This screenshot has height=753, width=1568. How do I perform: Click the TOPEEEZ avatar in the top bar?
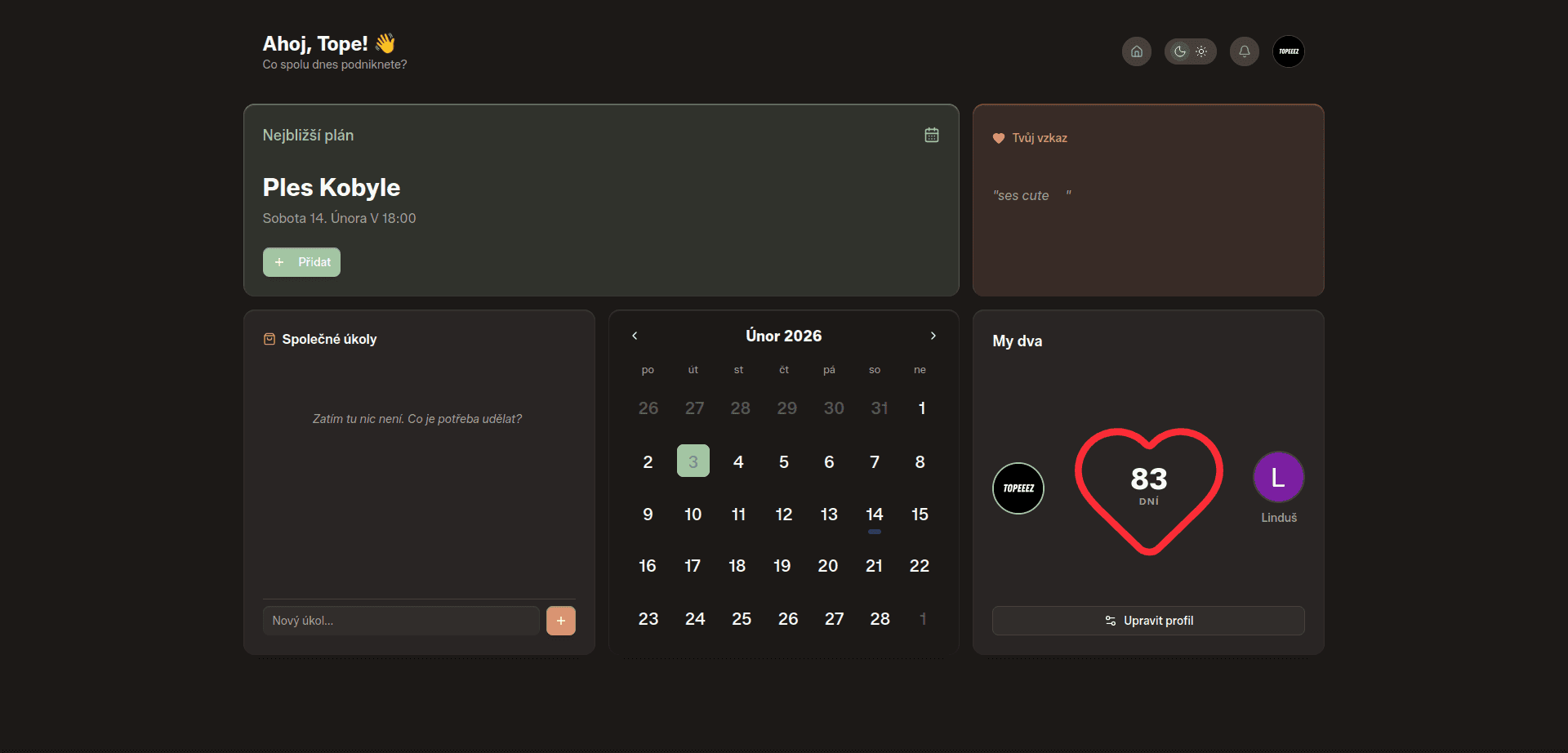point(1288,51)
